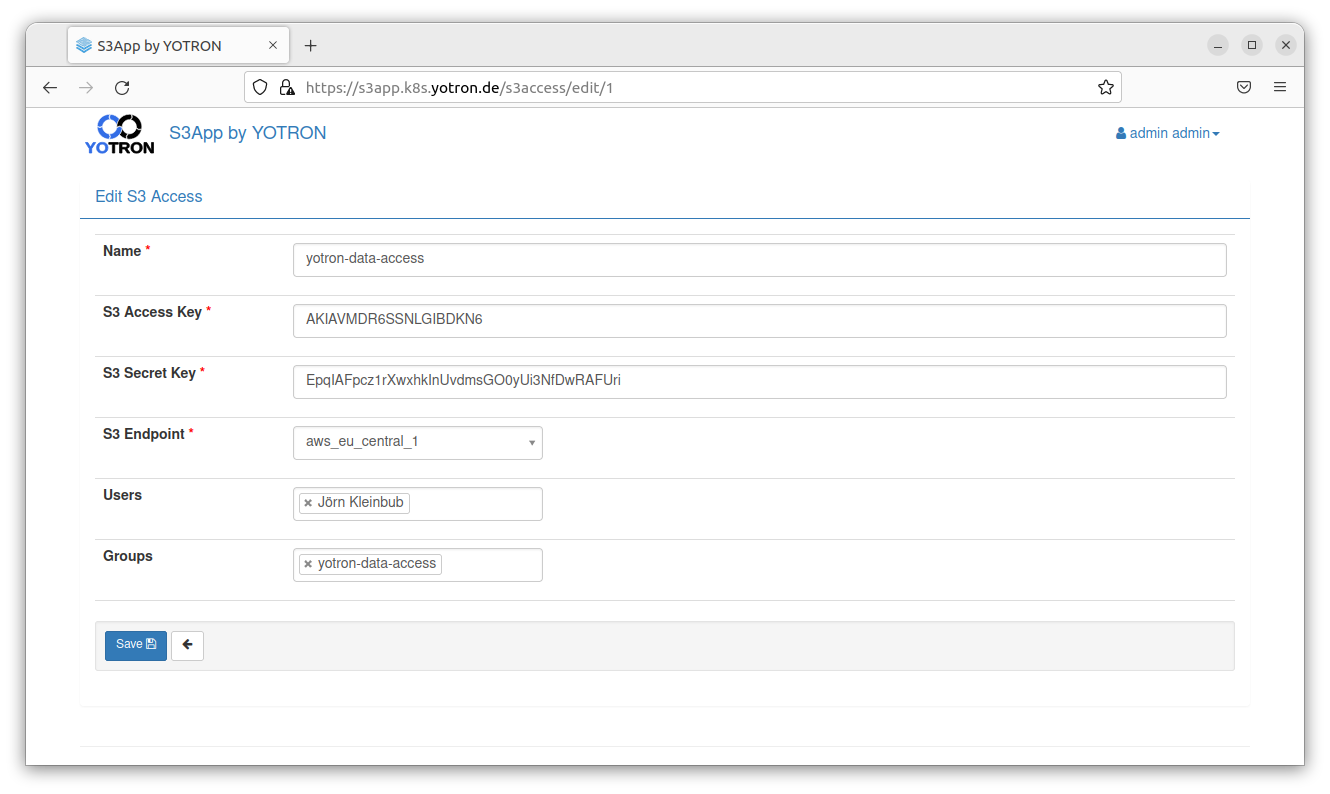Click the Groups multi-select box
The image size is (1330, 794).
pyautogui.click(x=418, y=565)
